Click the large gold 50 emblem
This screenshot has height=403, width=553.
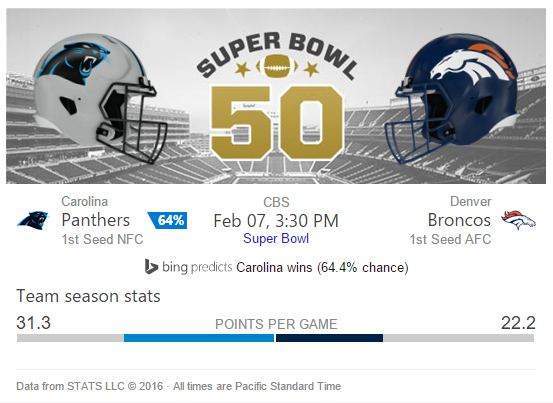[277, 123]
